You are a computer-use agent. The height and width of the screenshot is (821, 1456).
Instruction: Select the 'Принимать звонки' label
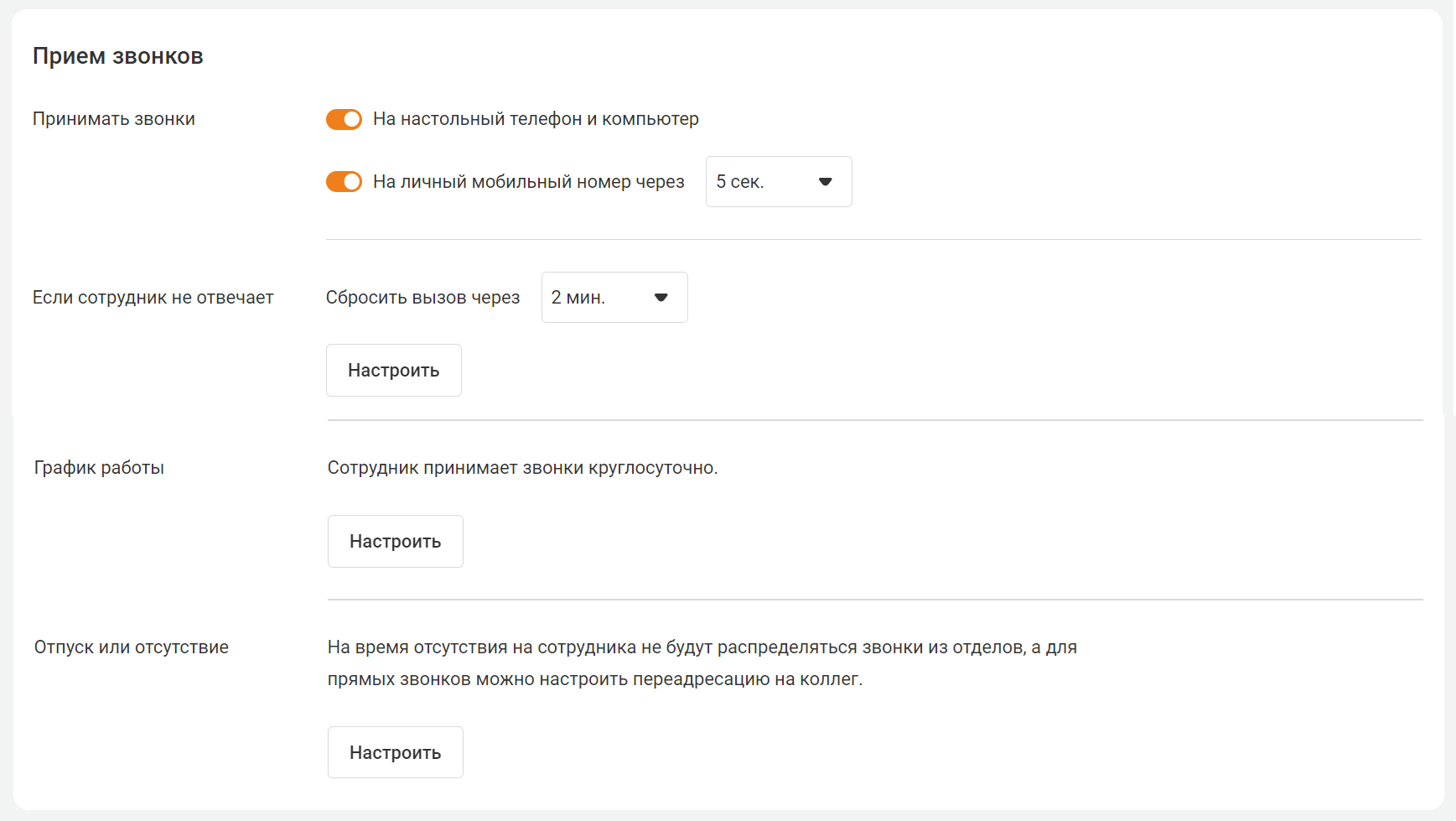coord(114,119)
